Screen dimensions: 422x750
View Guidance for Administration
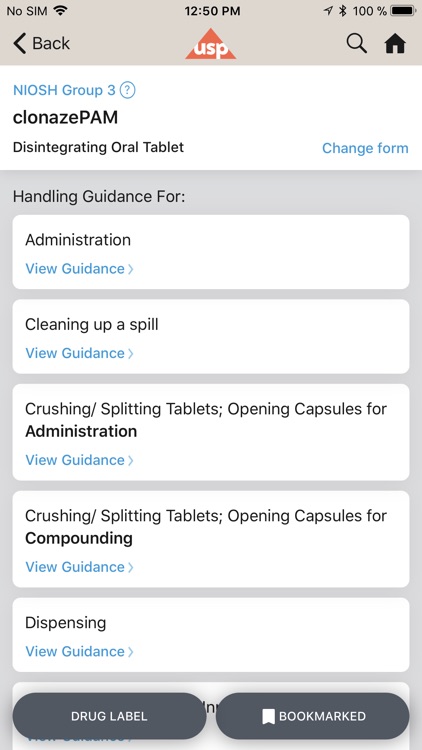pos(79,268)
